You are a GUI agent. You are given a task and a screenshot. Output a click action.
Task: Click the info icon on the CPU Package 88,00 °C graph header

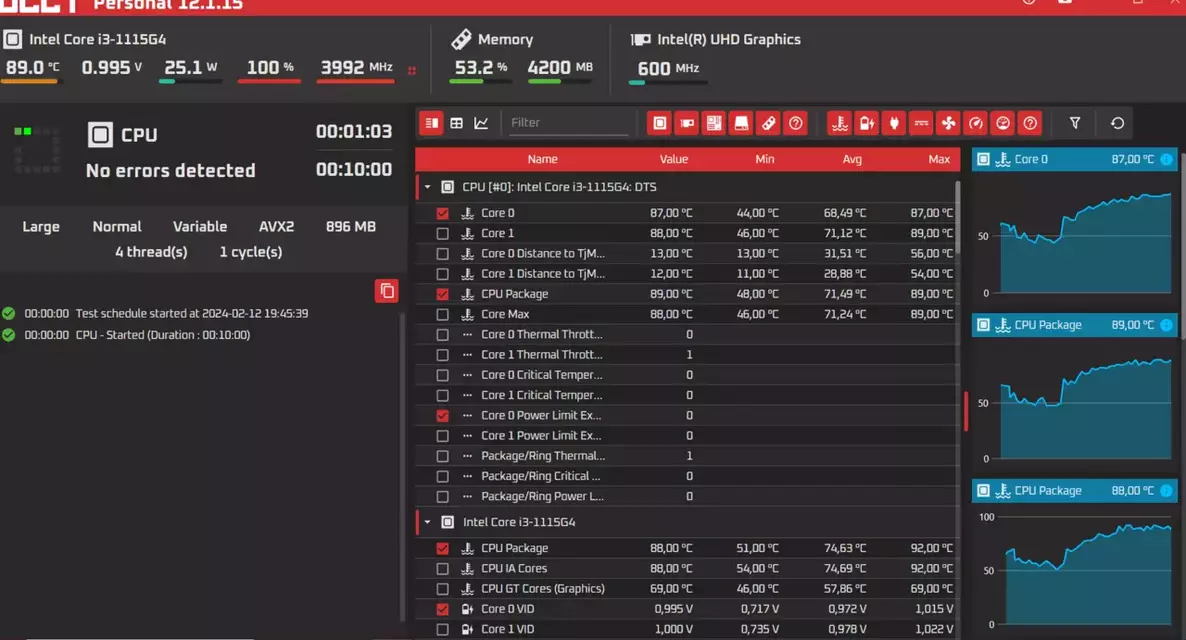pos(1166,491)
